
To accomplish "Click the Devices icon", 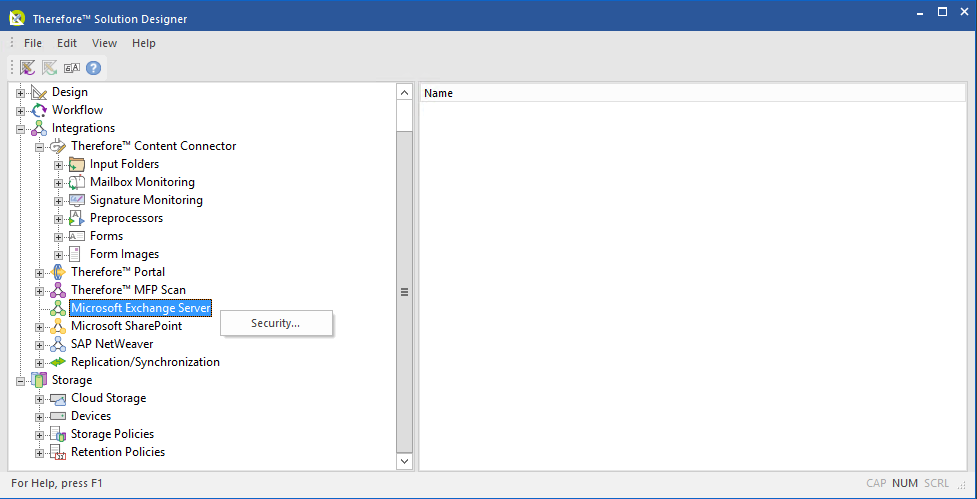I will click(58, 416).
